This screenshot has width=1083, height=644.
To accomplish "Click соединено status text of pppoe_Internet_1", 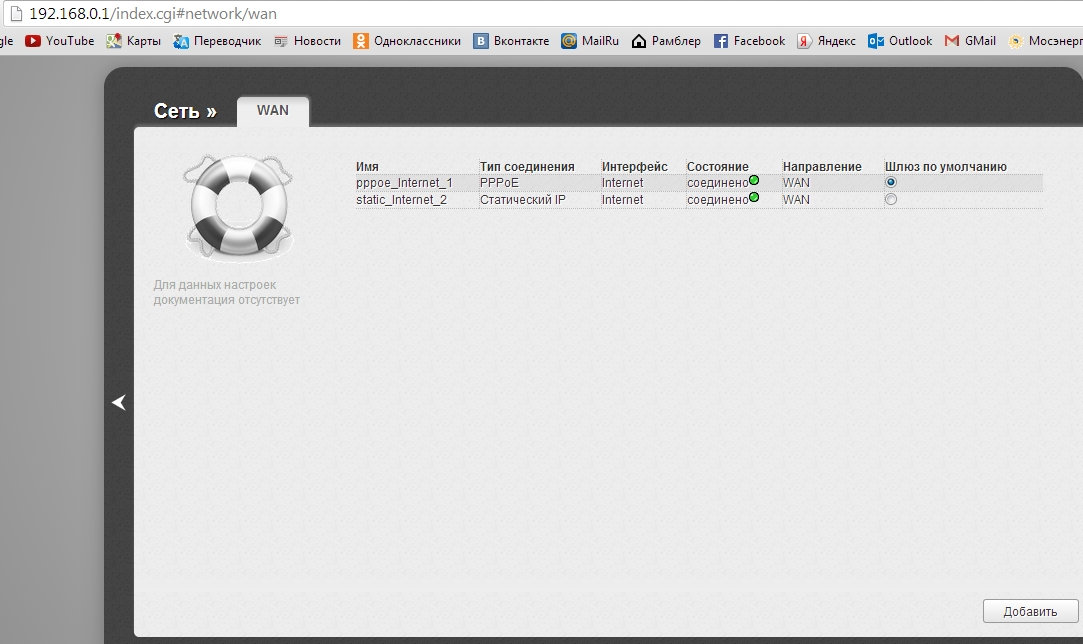I will click(x=717, y=183).
